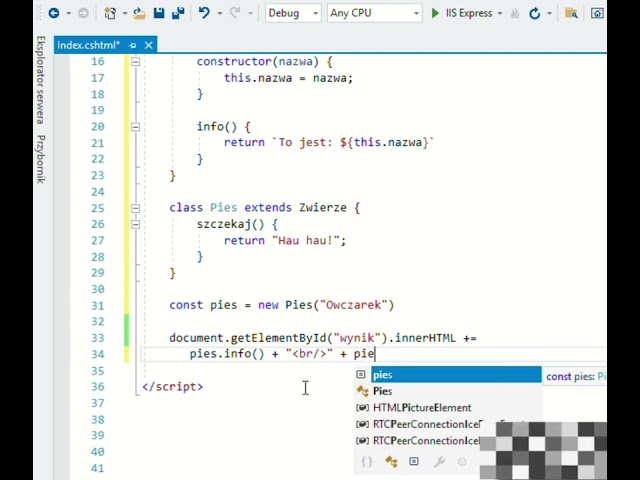Open the Eksplorator serwera side tab
The image size is (640, 480).
pyautogui.click(x=40, y=80)
